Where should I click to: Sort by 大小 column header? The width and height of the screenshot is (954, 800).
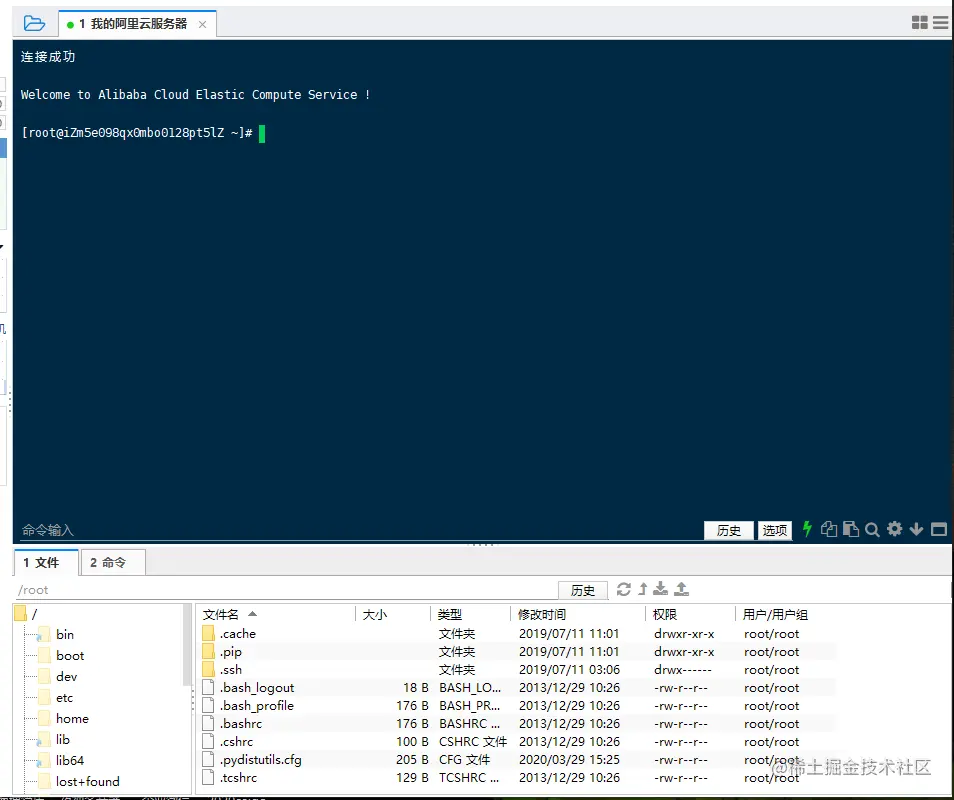(393, 614)
